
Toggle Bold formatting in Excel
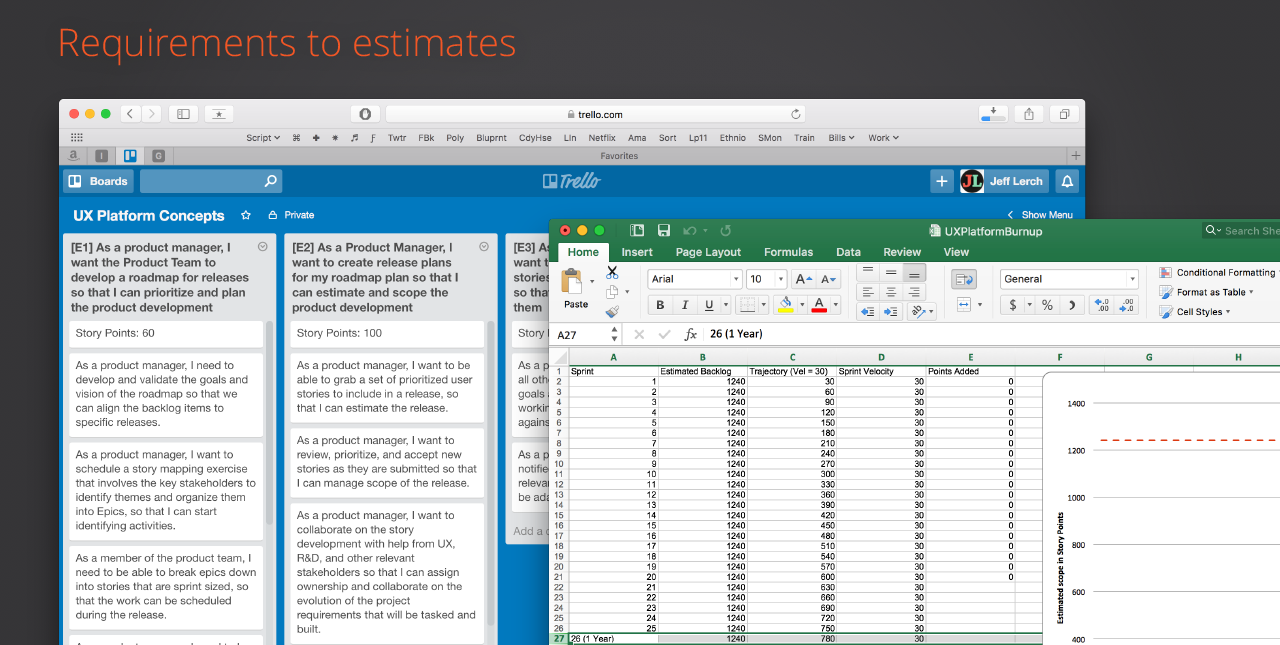[660, 305]
